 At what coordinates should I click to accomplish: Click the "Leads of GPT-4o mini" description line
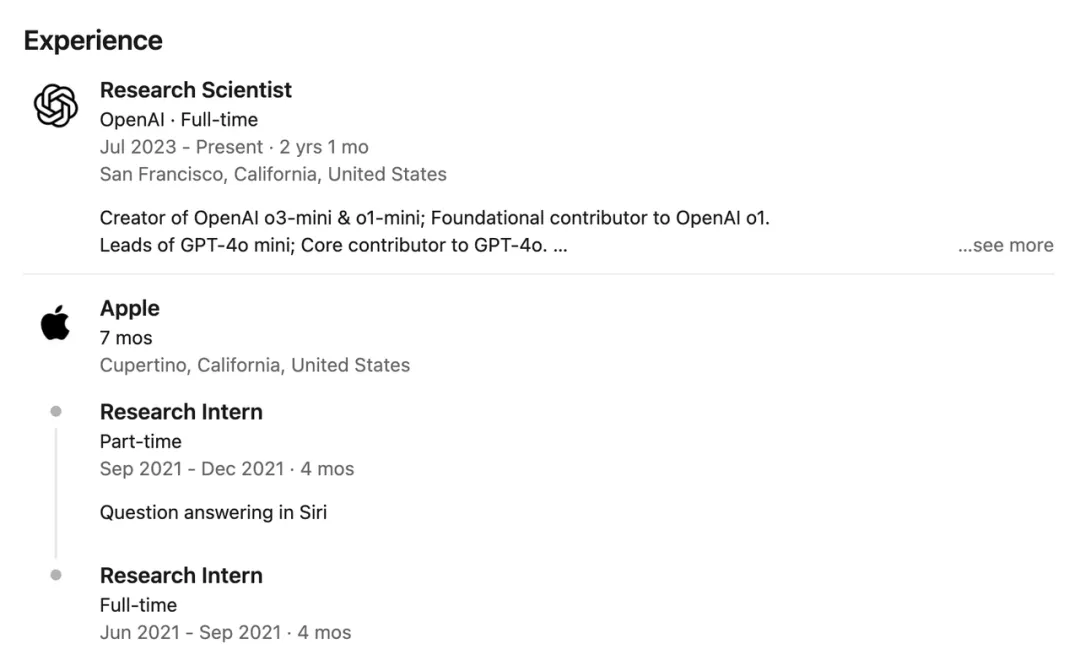tap(333, 245)
